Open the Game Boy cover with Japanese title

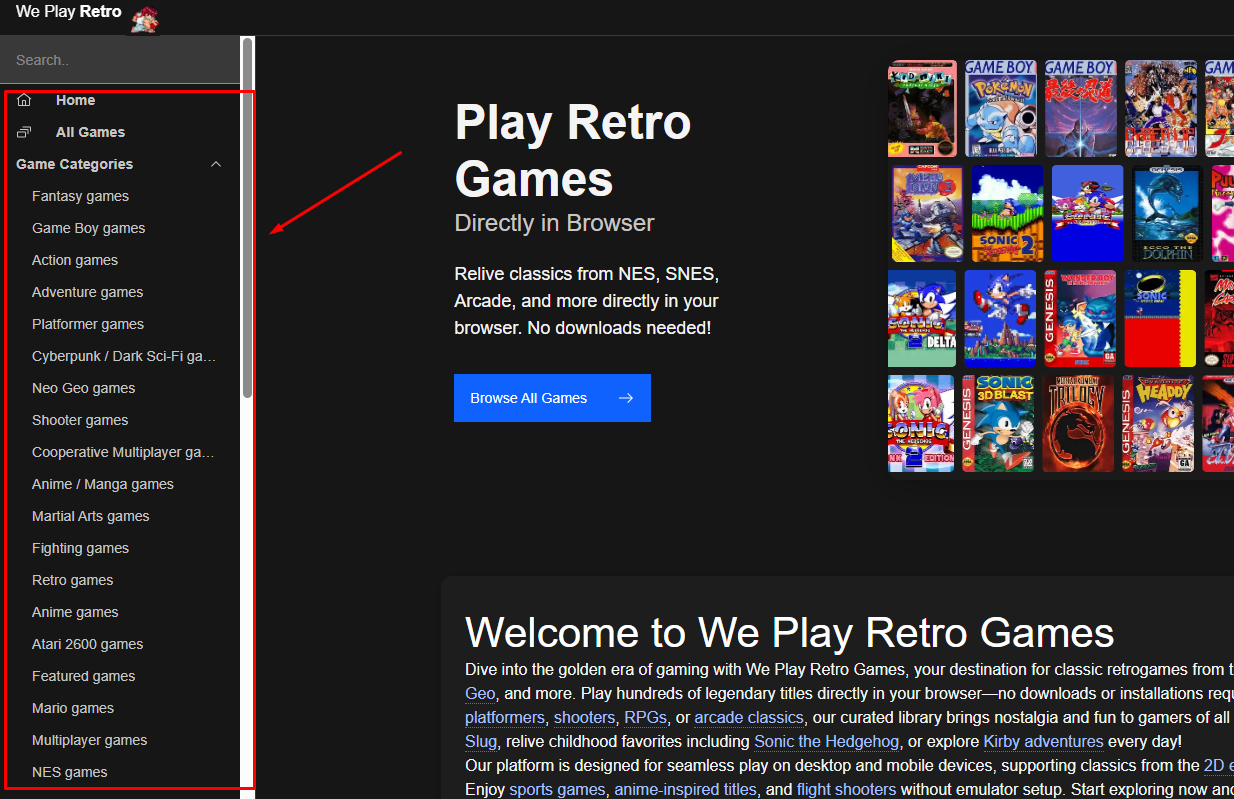click(x=1081, y=109)
